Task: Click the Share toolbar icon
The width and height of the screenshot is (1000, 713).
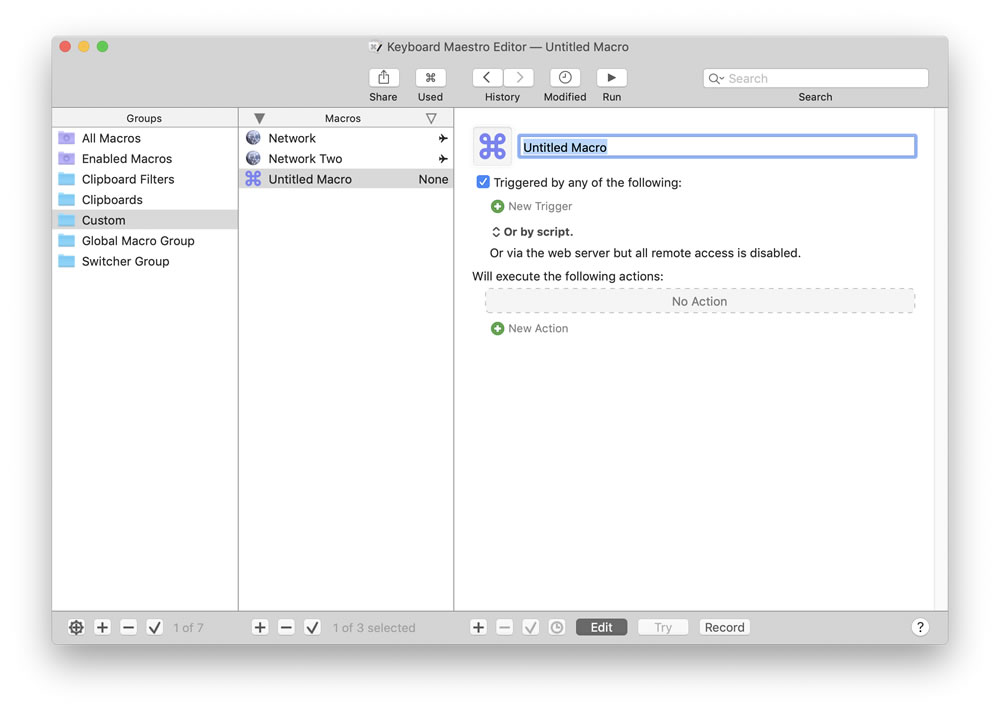Action: (x=383, y=78)
